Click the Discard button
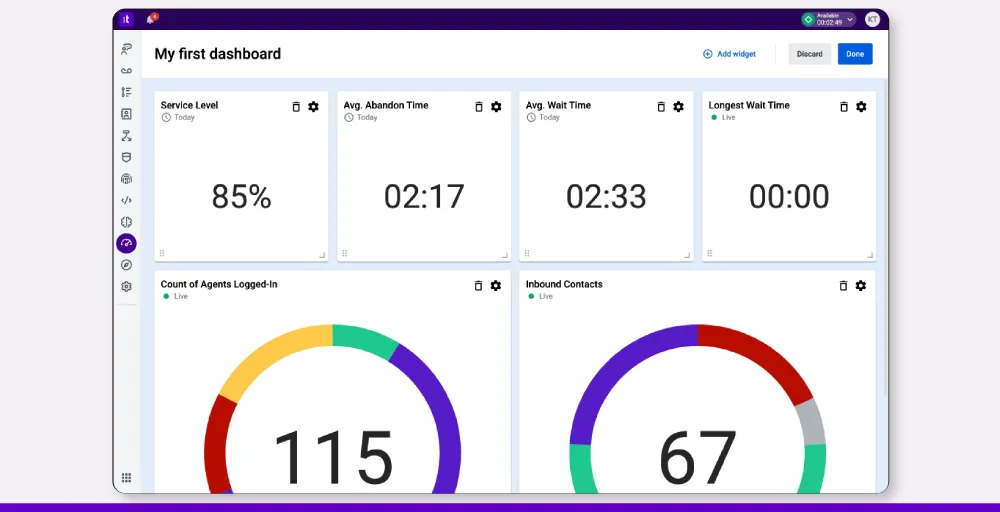The width and height of the screenshot is (1000, 512). coord(809,54)
